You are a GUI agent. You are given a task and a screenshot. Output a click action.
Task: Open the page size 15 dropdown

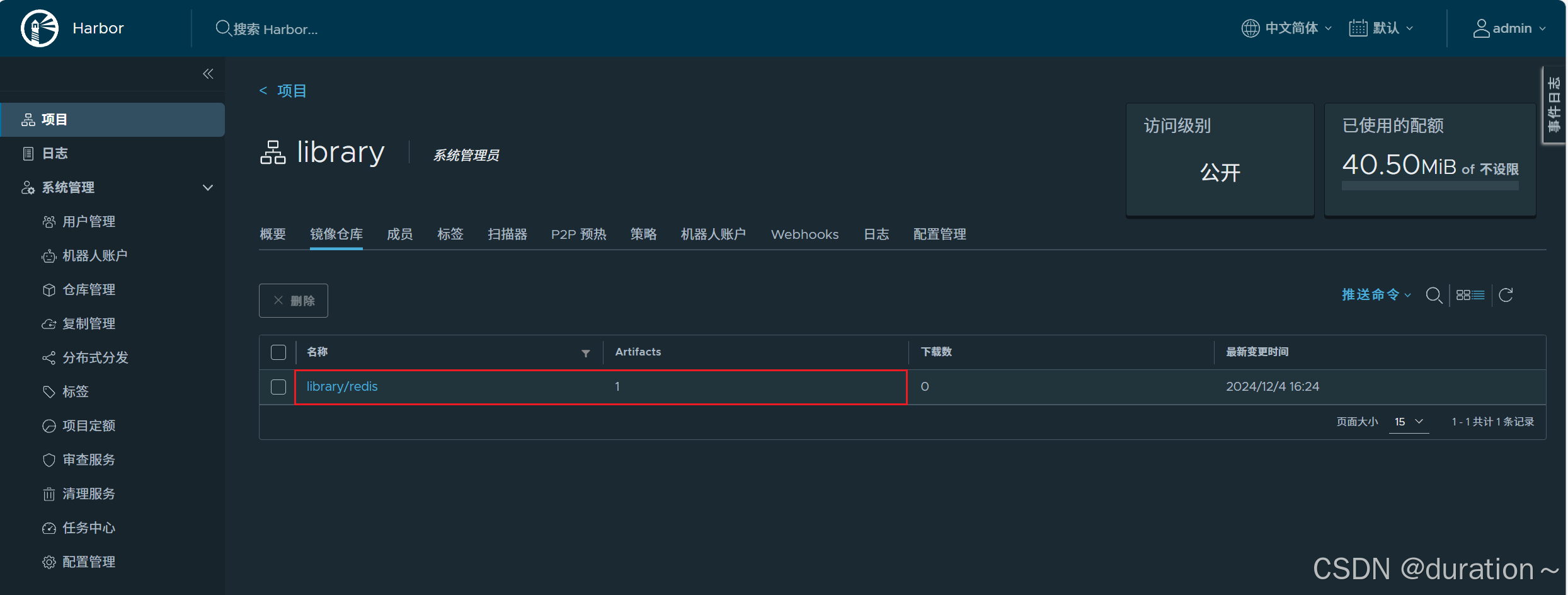(x=1409, y=422)
